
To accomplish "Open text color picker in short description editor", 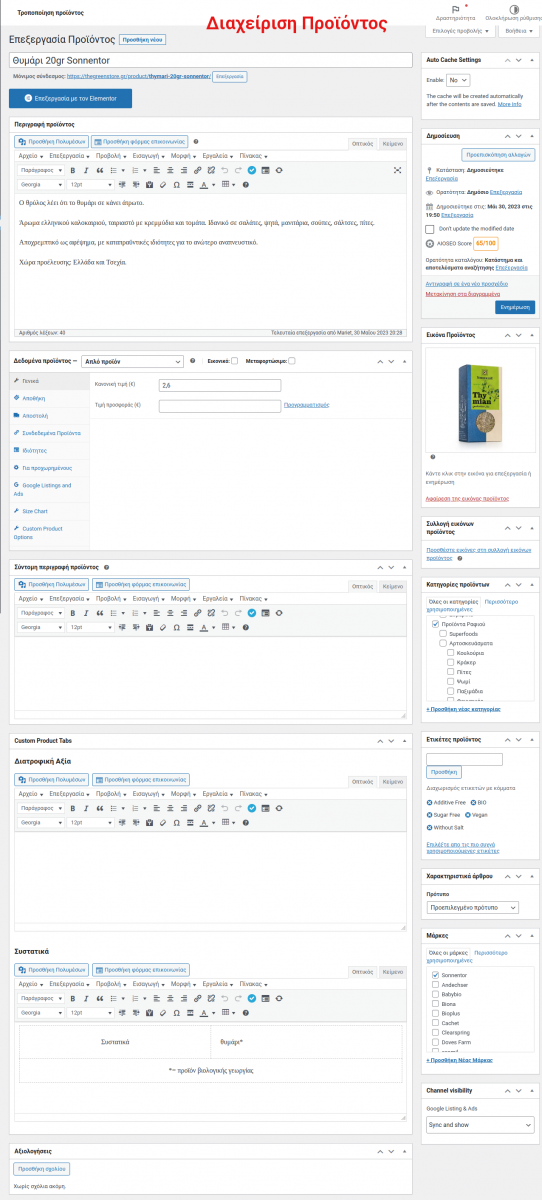I will coord(203,626).
